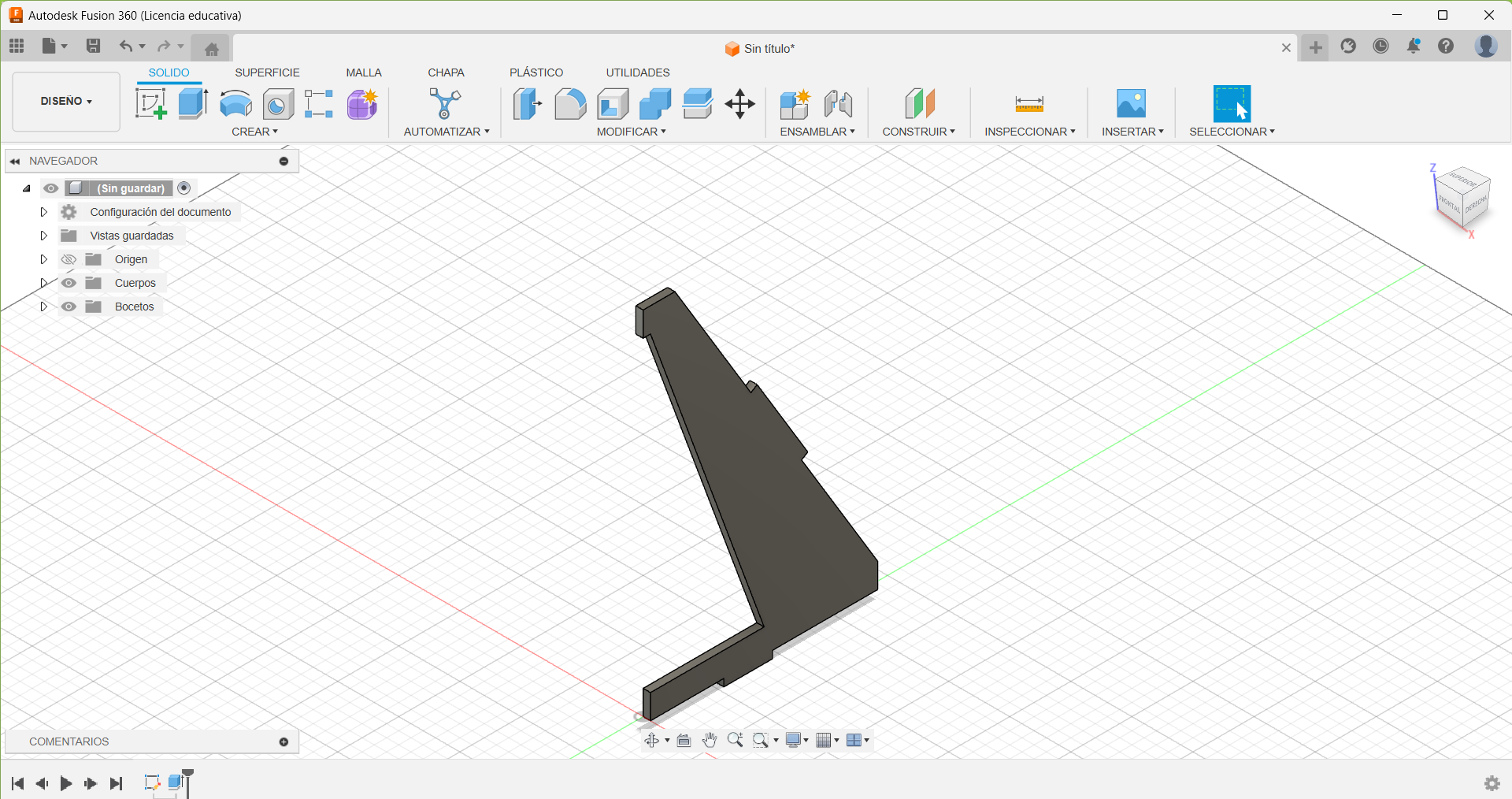Close the Sin título document tab
The height and width of the screenshot is (799, 1512).
pyautogui.click(x=1286, y=48)
